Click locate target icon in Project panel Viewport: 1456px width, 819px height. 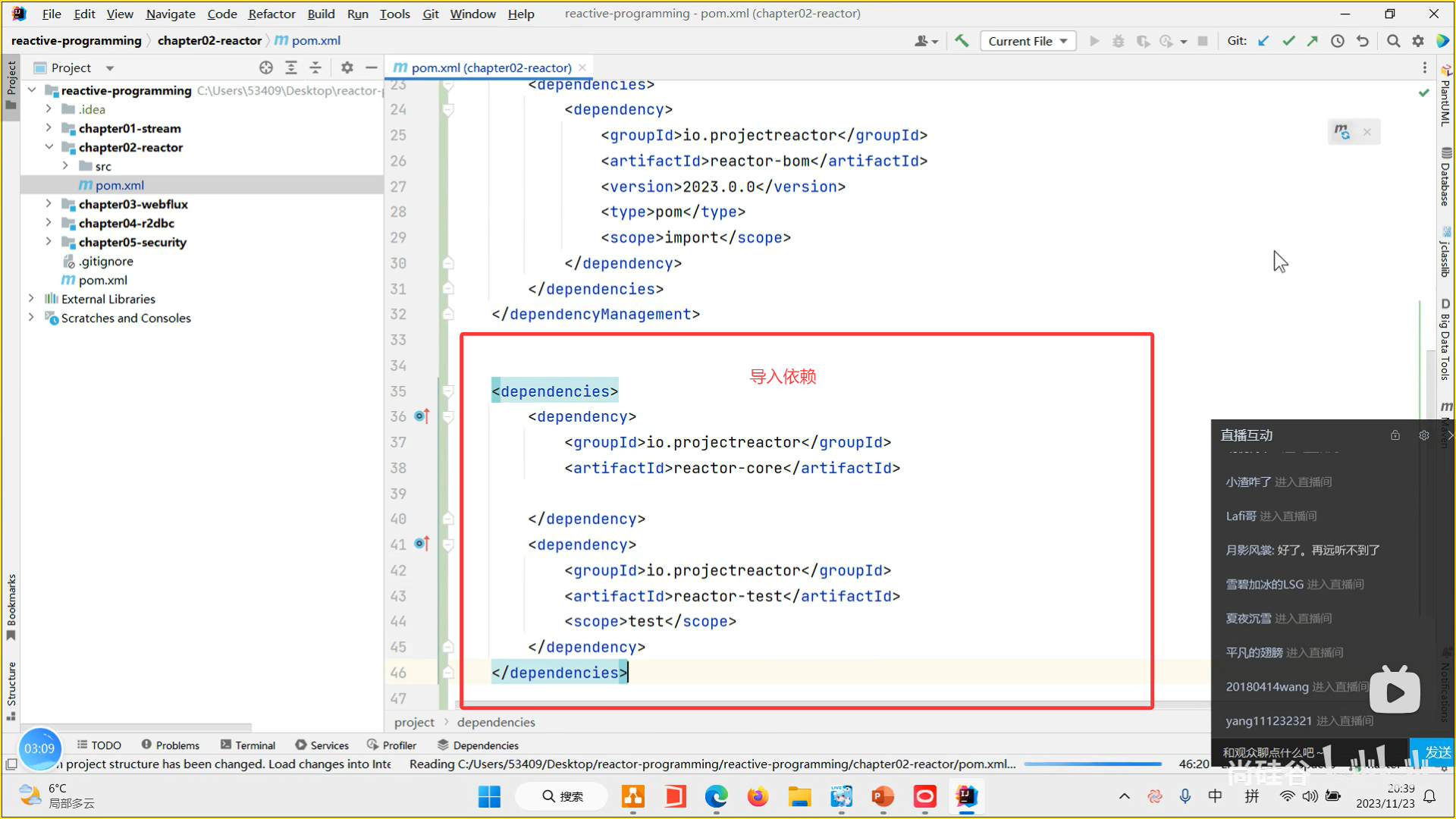[266, 67]
